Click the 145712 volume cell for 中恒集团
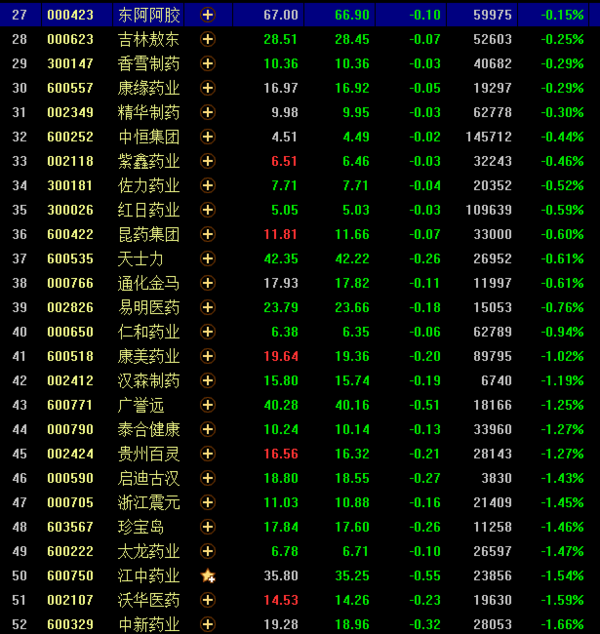 (x=488, y=137)
